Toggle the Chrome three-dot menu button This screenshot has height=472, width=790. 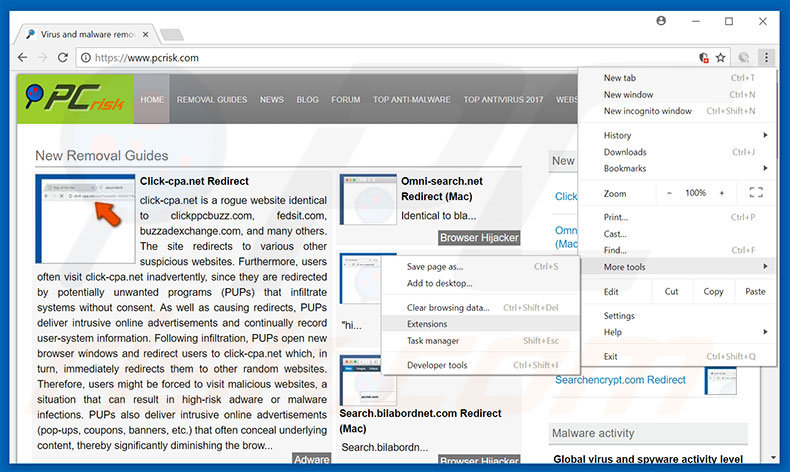(x=766, y=57)
